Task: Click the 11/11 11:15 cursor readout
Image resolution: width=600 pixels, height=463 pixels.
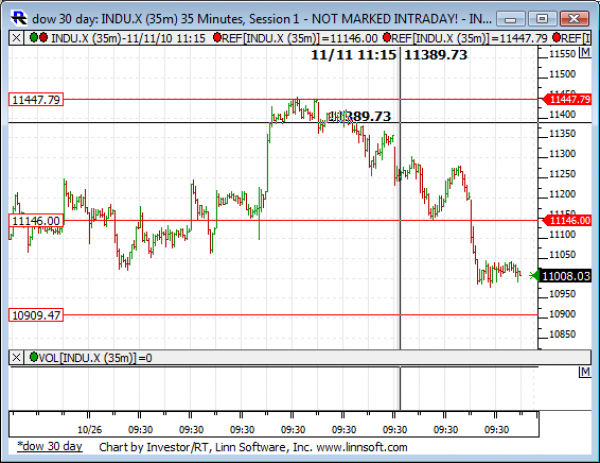Action: point(353,55)
